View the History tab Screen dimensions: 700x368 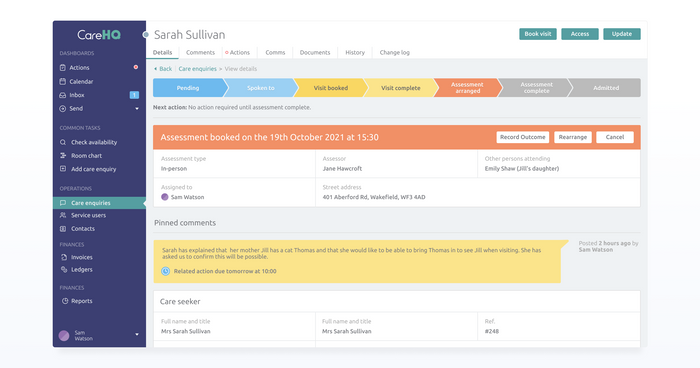[355, 52]
